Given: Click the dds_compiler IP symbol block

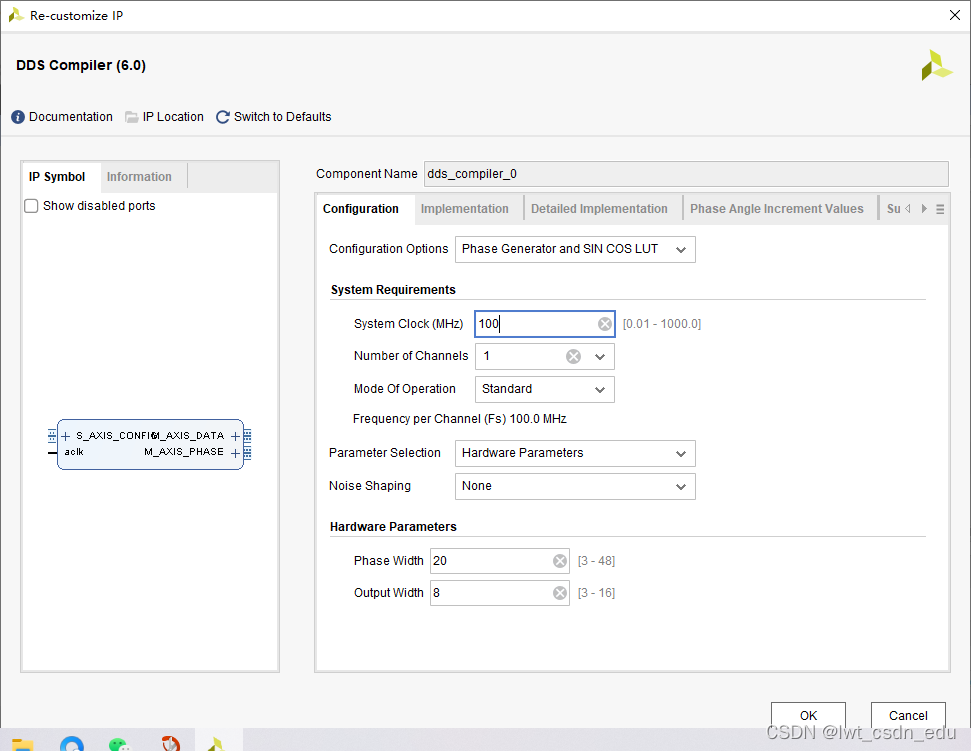Looking at the screenshot, I should coord(150,445).
